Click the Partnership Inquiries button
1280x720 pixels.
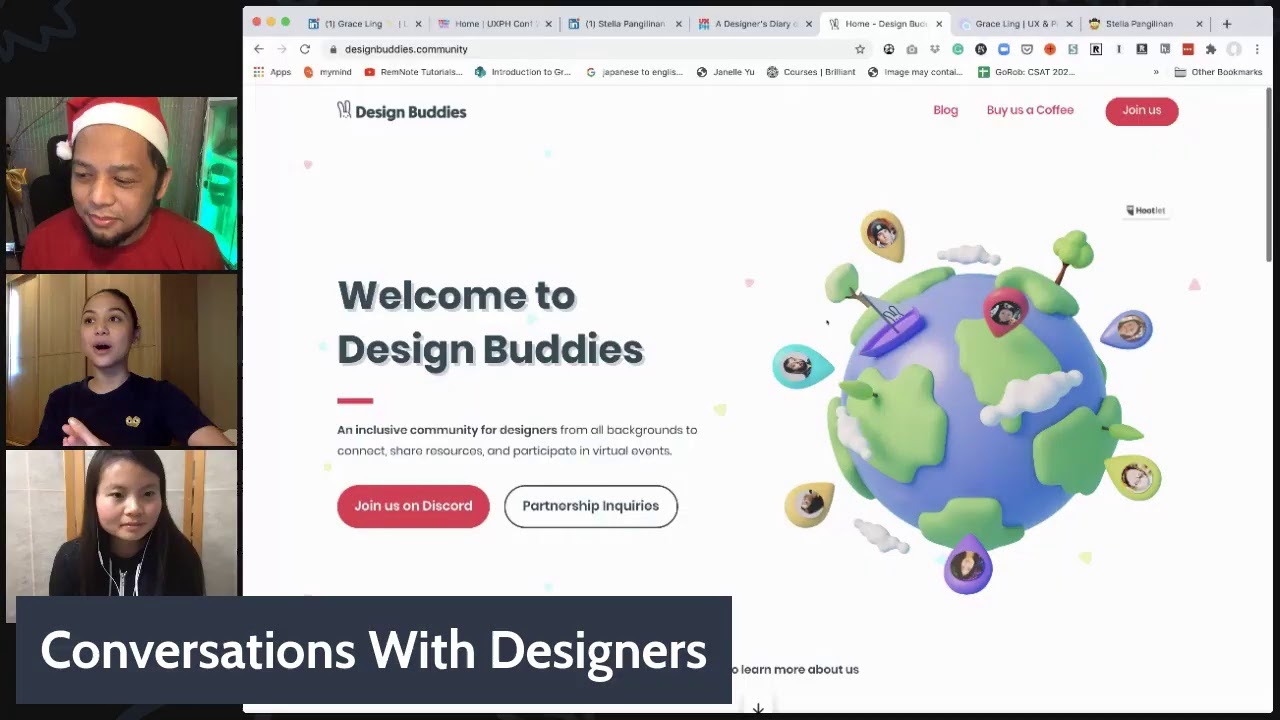591,506
